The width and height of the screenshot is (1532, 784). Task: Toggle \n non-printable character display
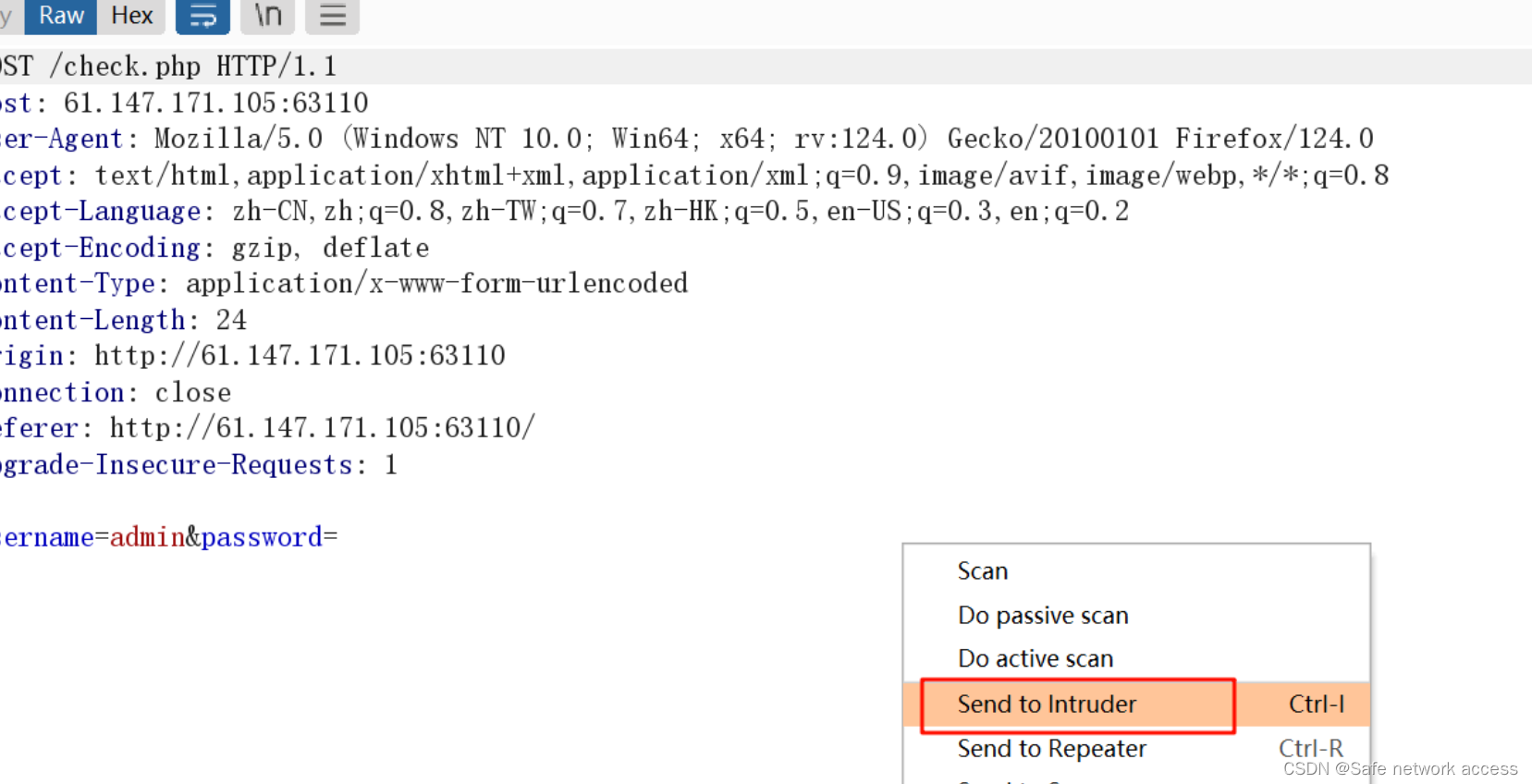tap(267, 16)
